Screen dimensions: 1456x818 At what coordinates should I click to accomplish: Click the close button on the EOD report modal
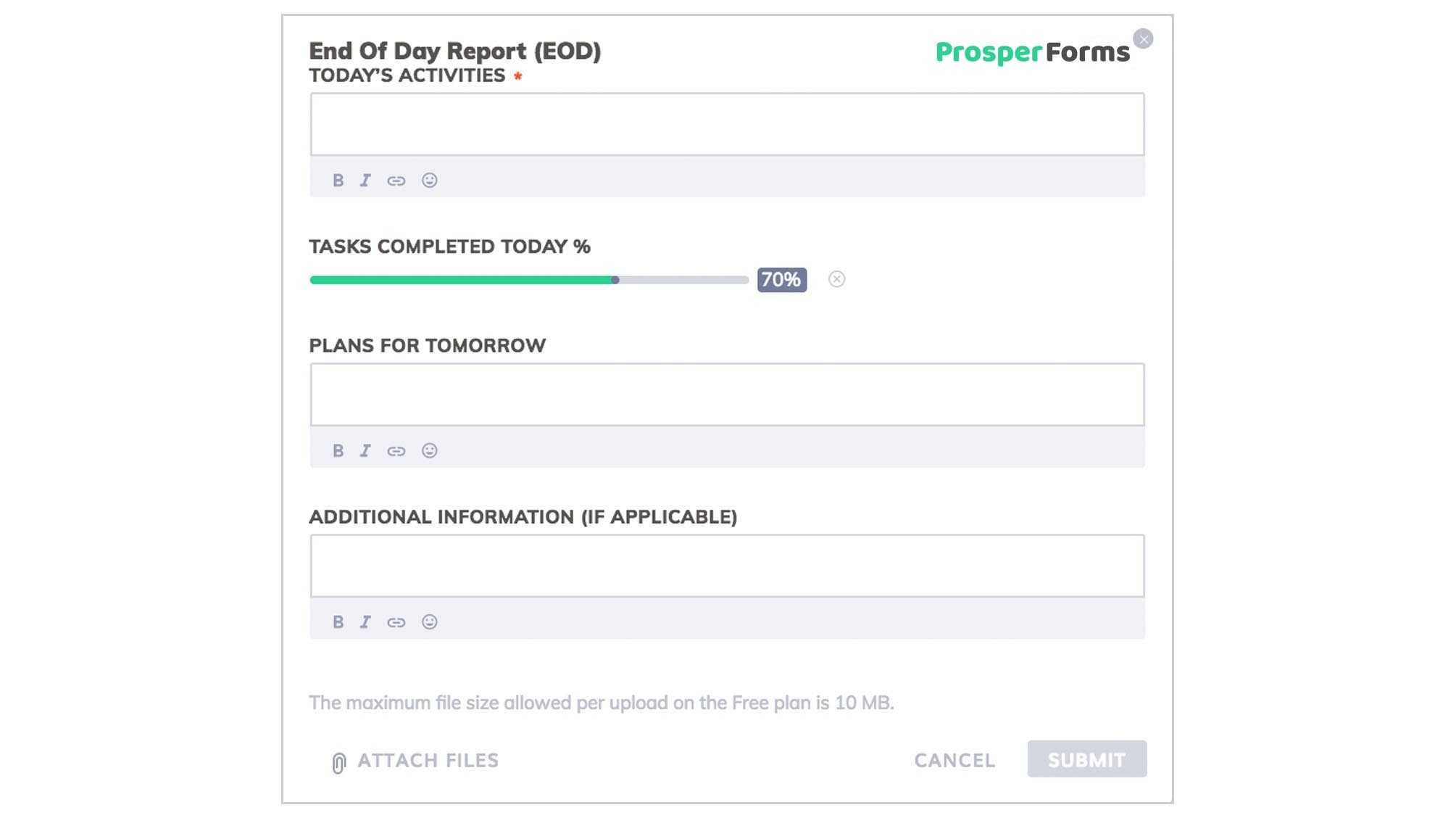tap(1142, 38)
